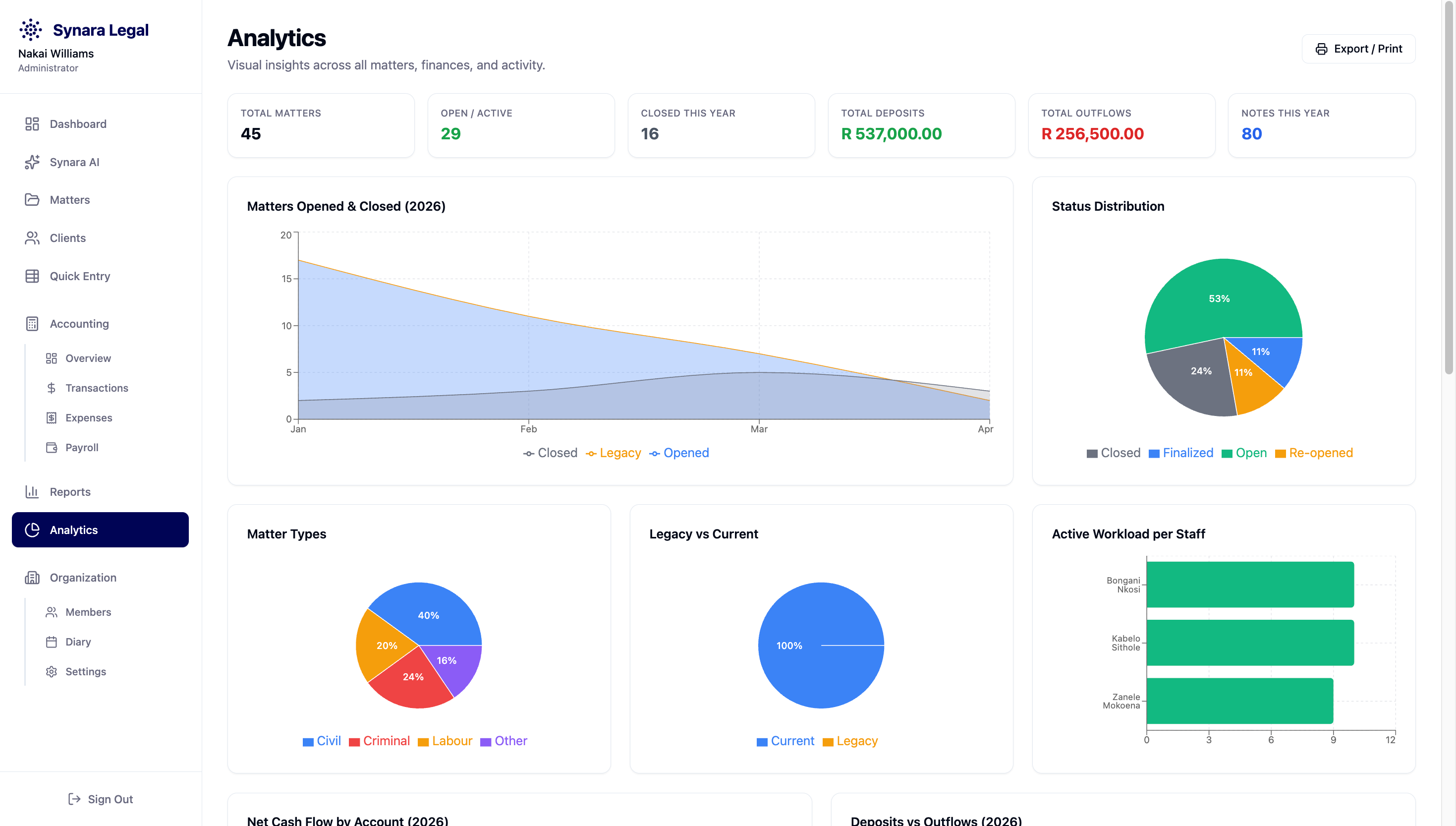The height and width of the screenshot is (826, 1456).
Task: Click the gray Closed swatch in Status legend
Action: click(x=1092, y=454)
